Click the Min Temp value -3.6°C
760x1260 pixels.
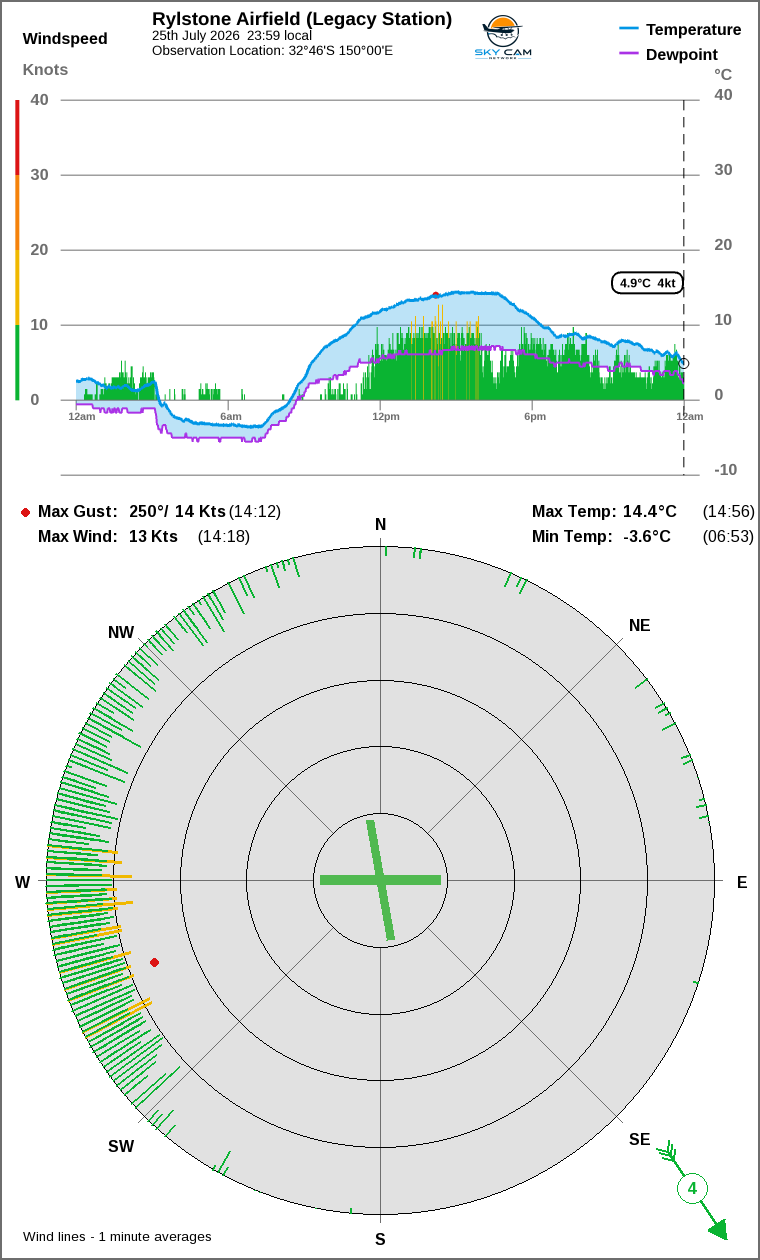point(647,537)
